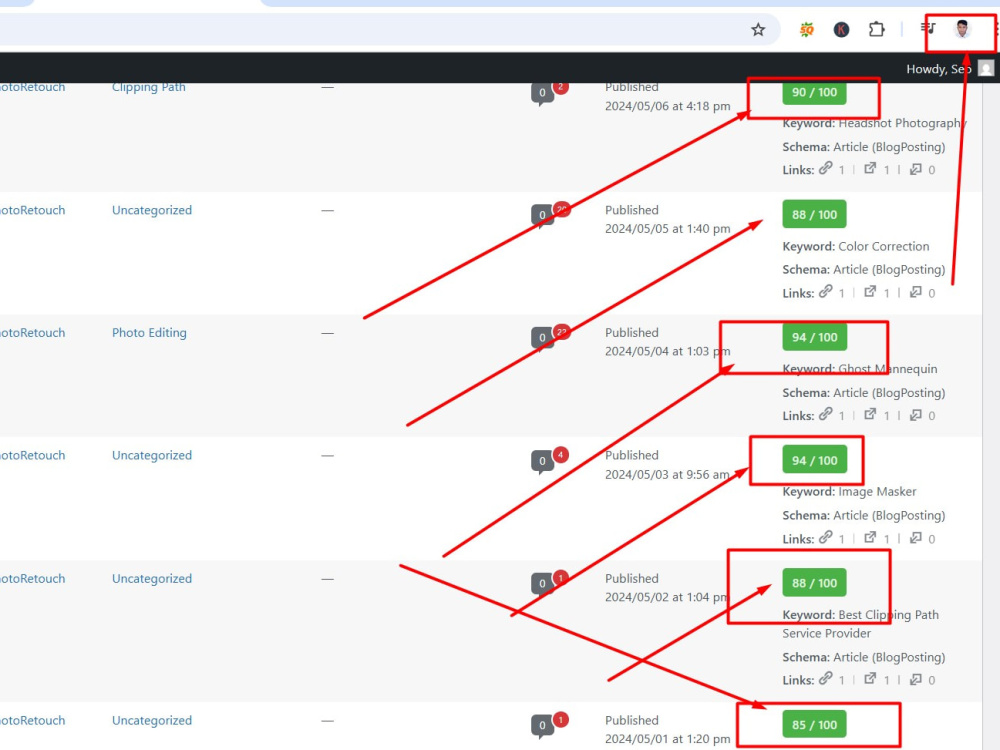This screenshot has width=1000, height=750.
Task: Click internal links icon for Best Clipping Path
Action: point(826,678)
